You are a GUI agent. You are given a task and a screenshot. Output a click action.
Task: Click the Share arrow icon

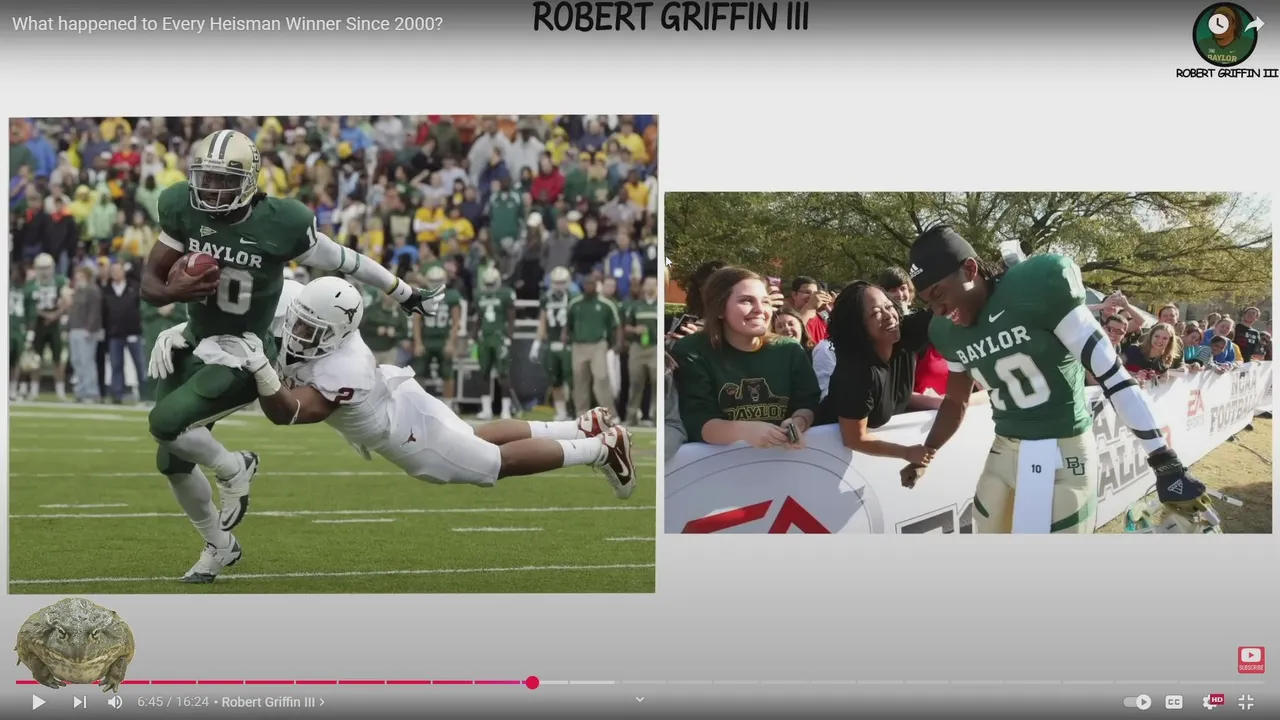pos(1255,23)
